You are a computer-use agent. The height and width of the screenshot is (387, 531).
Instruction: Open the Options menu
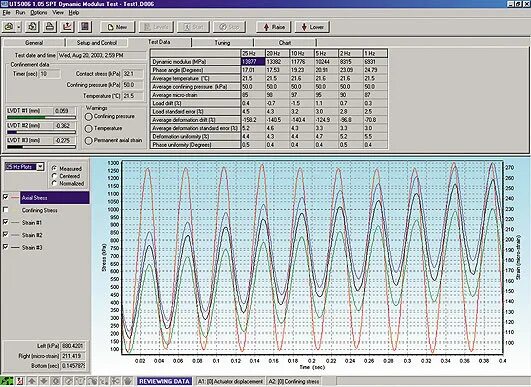pyautogui.click(x=39, y=13)
